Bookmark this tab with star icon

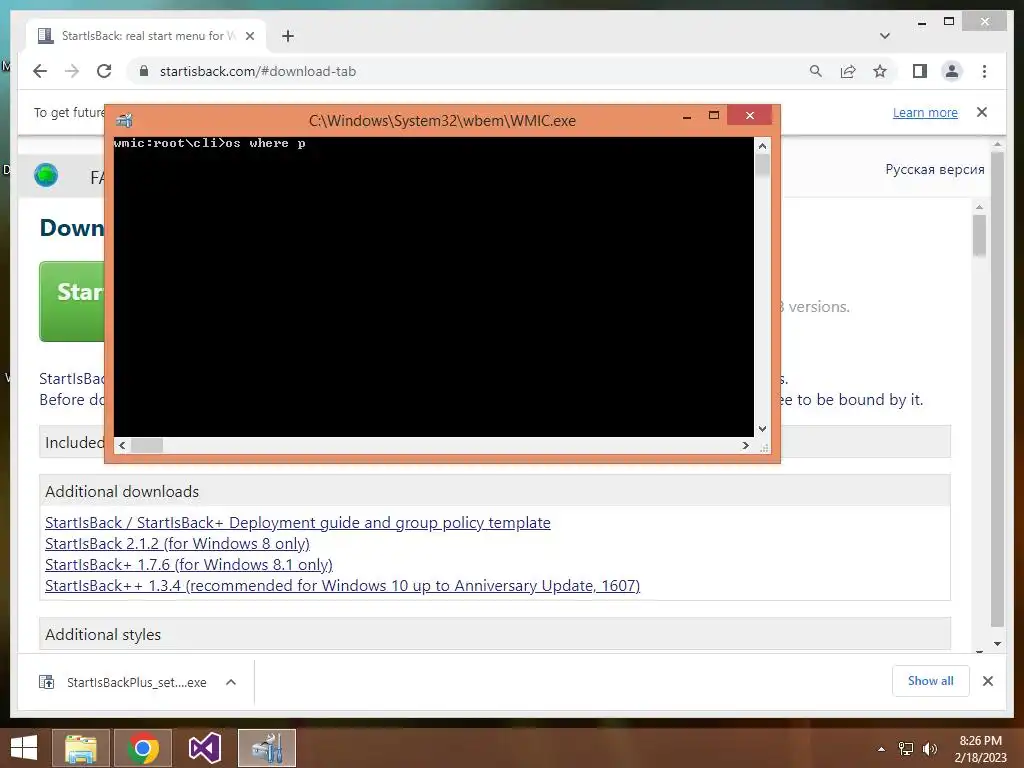coord(880,71)
